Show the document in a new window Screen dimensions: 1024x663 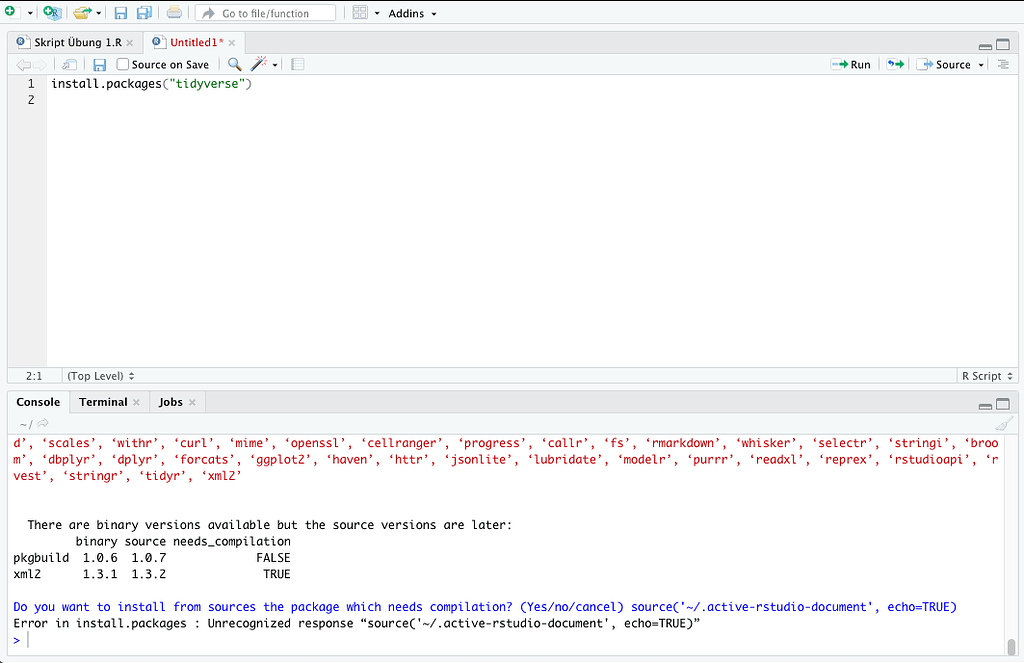69,65
